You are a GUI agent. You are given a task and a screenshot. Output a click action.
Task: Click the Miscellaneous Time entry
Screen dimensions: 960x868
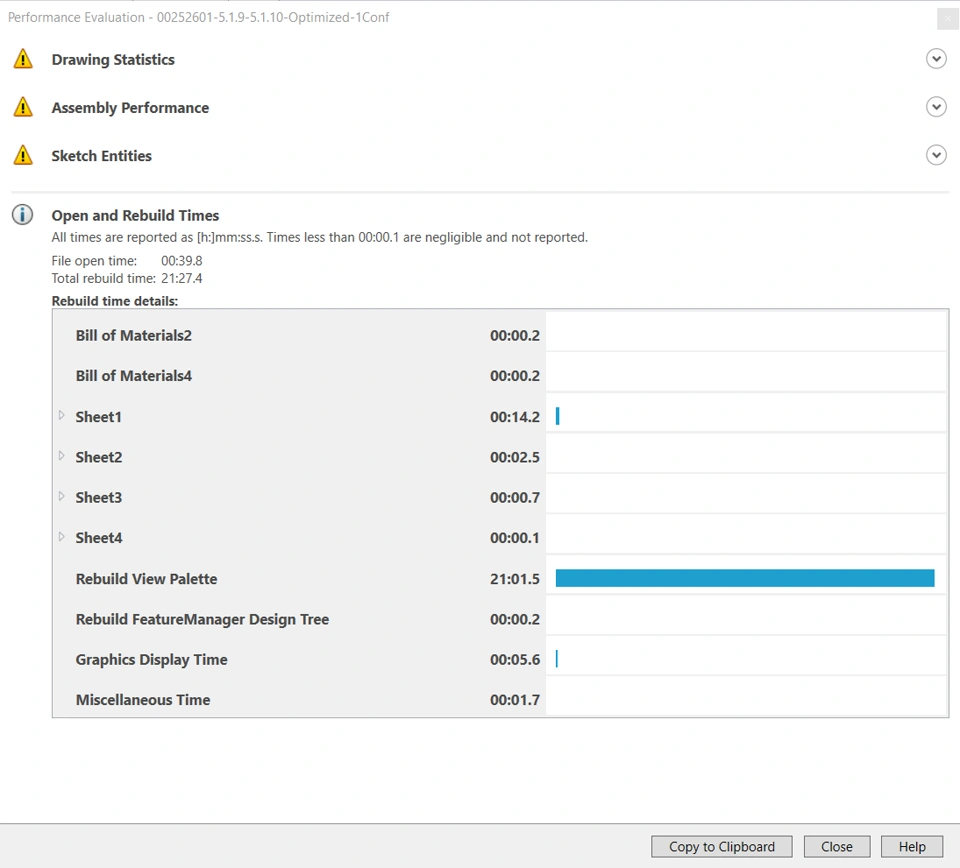(x=143, y=700)
